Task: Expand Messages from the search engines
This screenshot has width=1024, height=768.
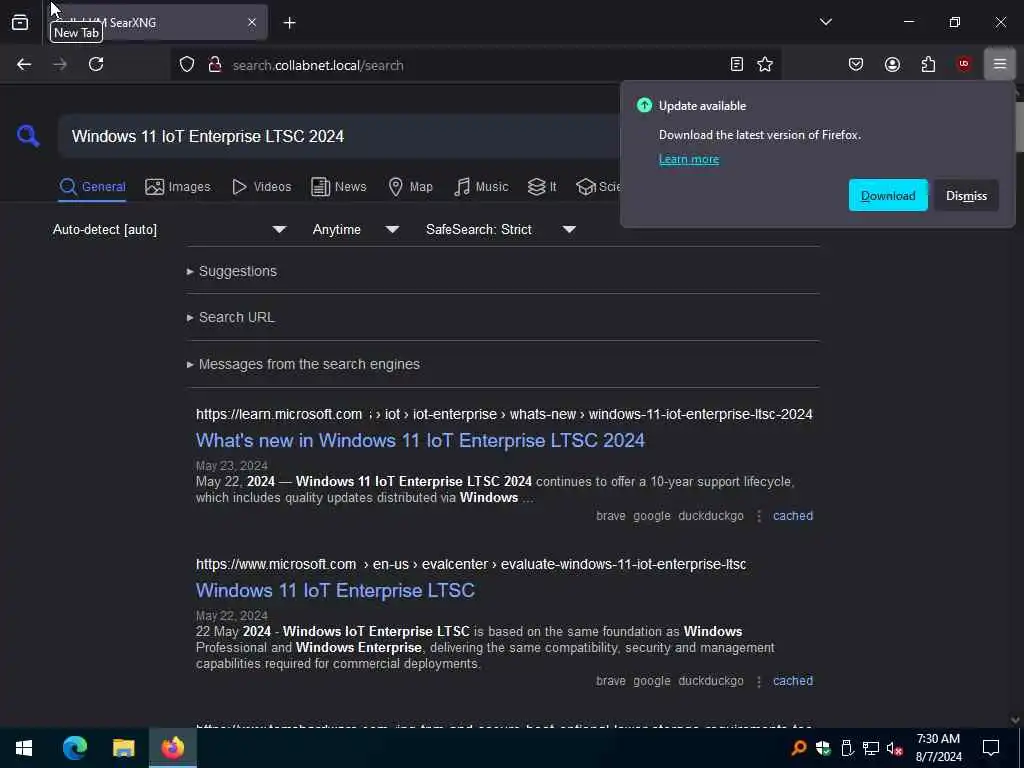Action: (x=303, y=364)
